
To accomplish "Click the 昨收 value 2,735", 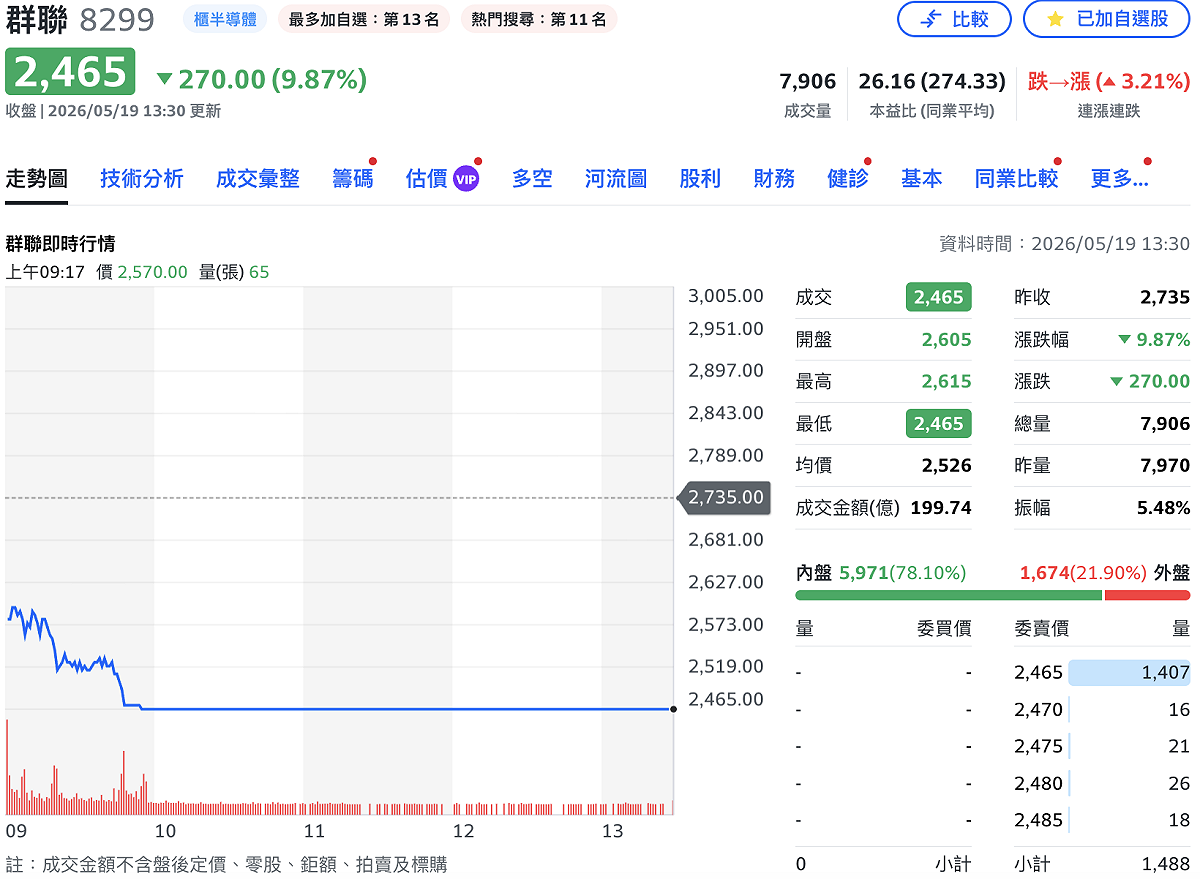I will 1165,297.
